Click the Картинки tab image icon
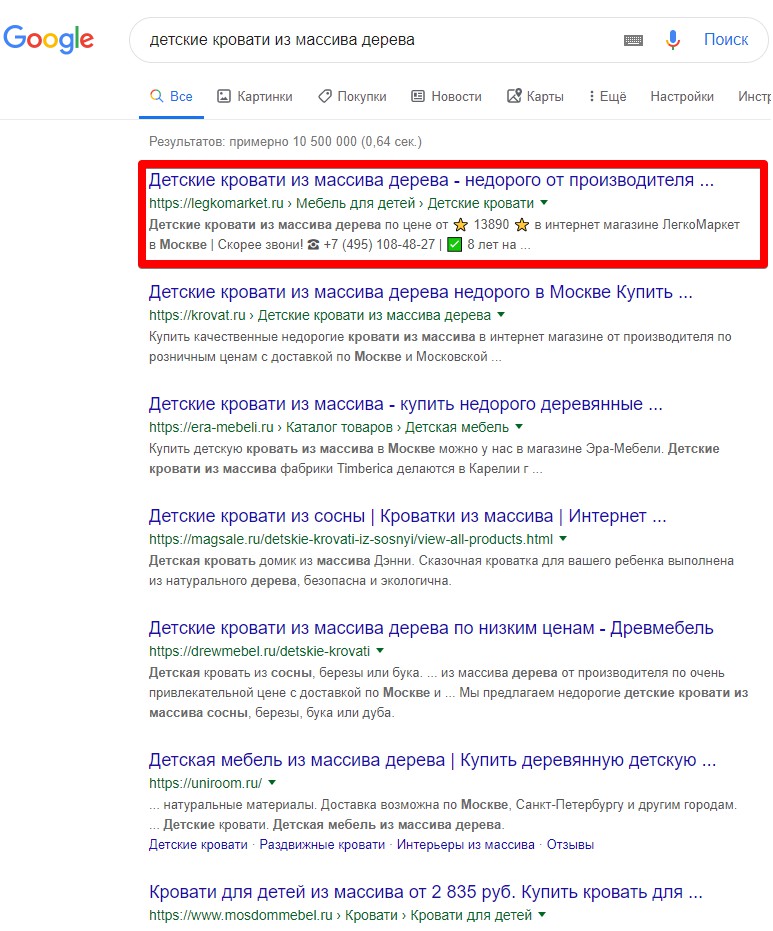 click(223, 96)
